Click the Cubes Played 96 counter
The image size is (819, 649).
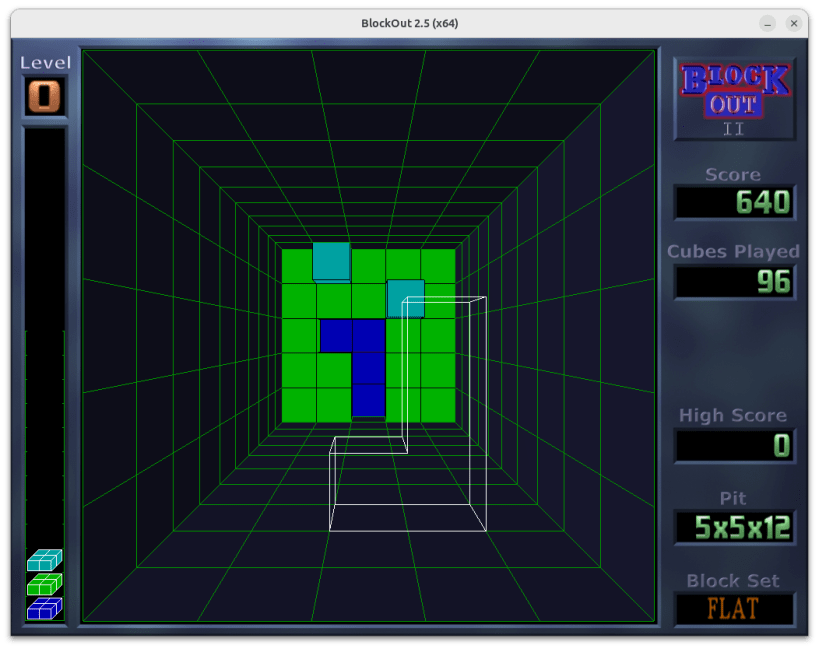(x=733, y=283)
